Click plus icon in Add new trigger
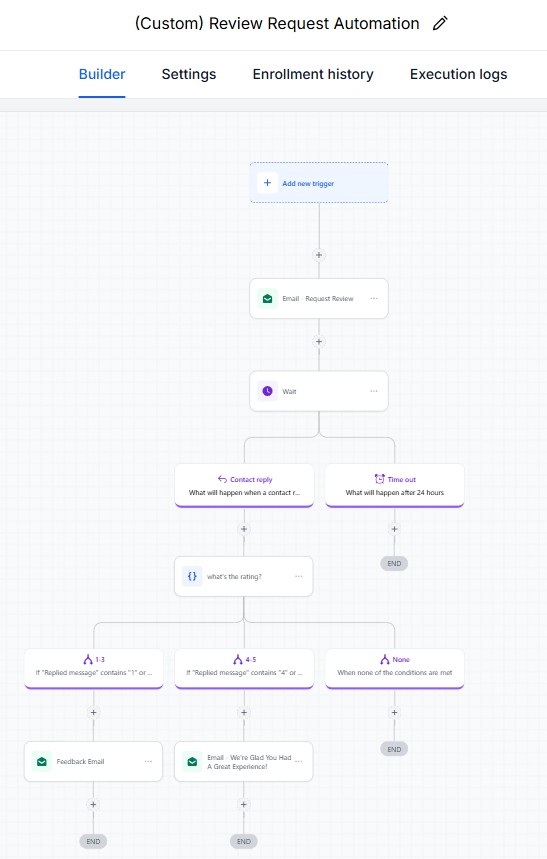547x859 pixels. (267, 183)
